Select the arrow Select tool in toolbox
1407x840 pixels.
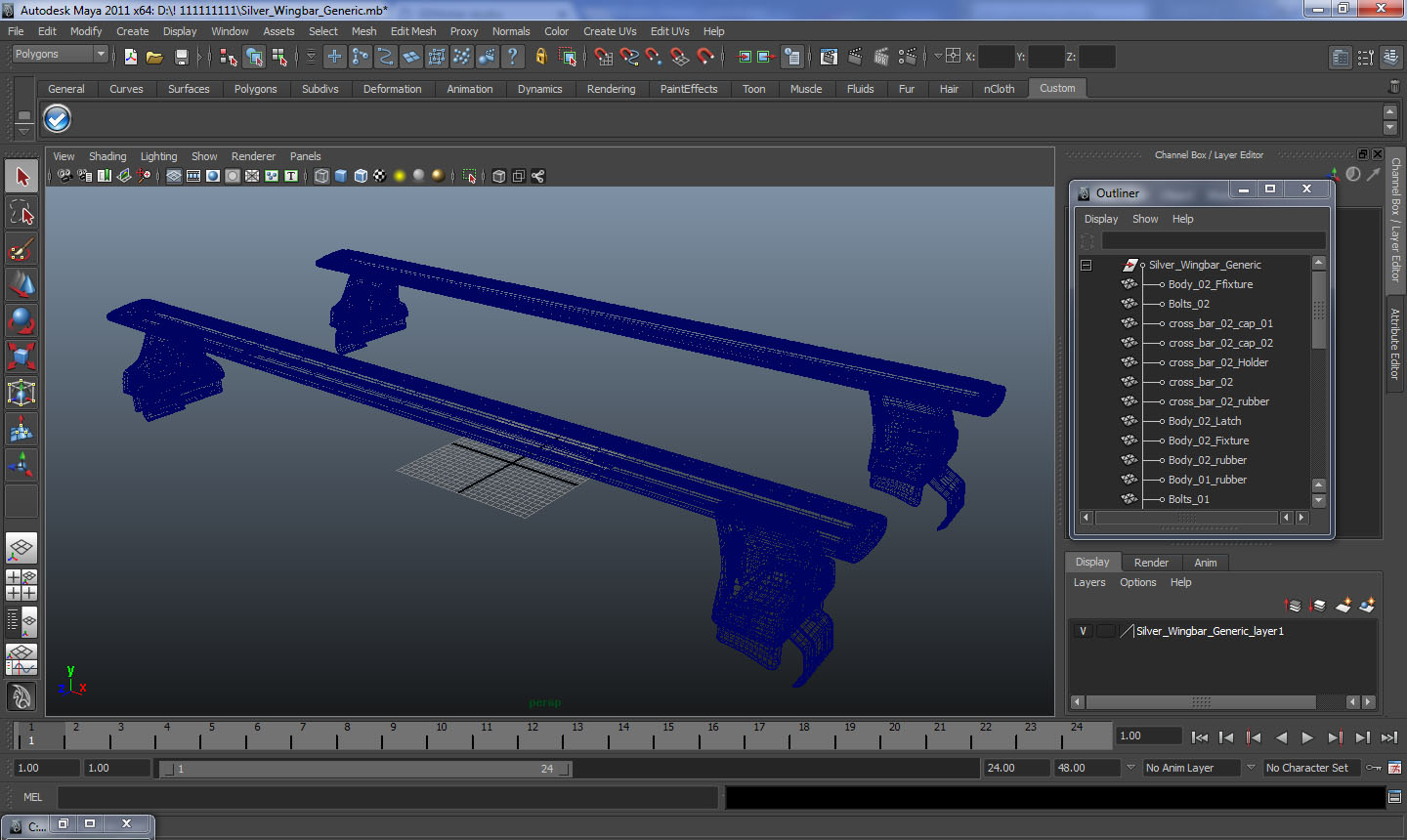(x=21, y=177)
